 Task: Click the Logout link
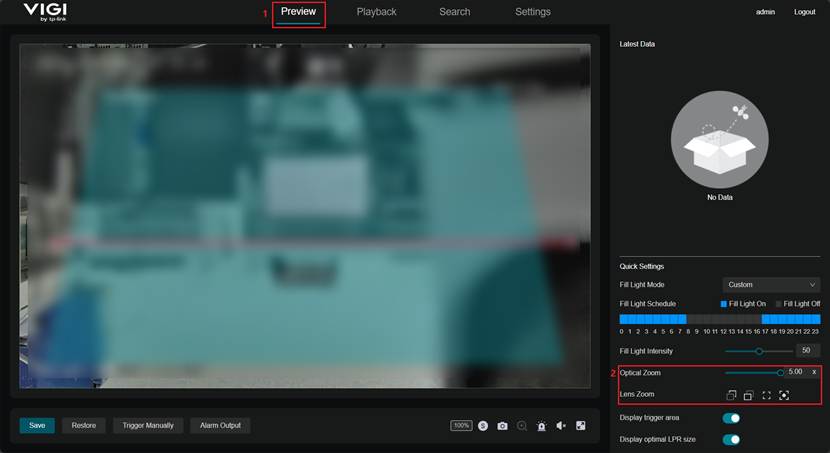[804, 12]
